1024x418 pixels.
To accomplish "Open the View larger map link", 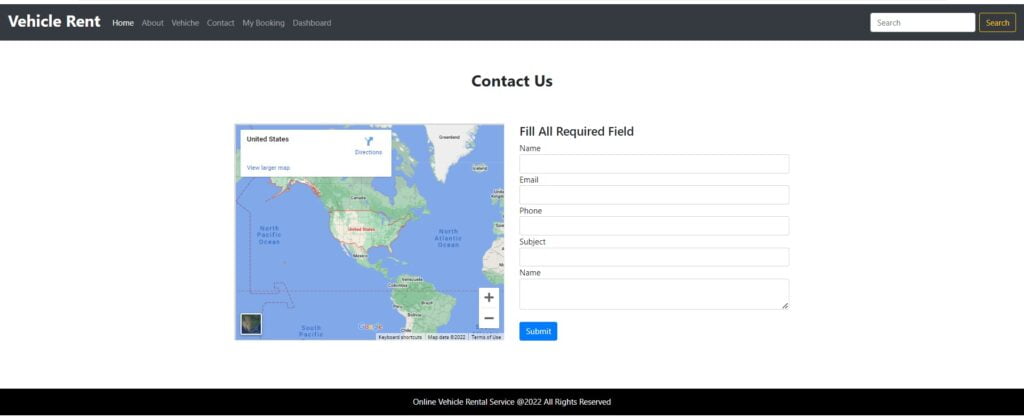I will (268, 168).
